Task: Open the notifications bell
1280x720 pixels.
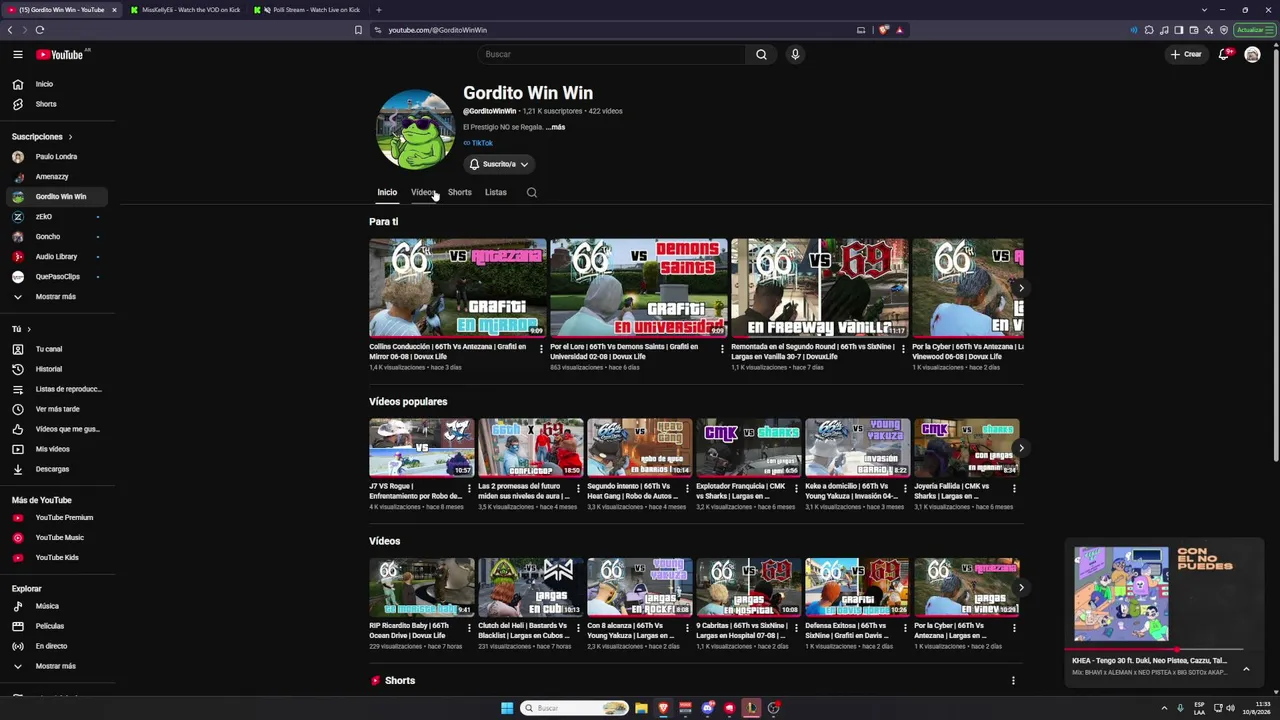Action: point(1223,54)
